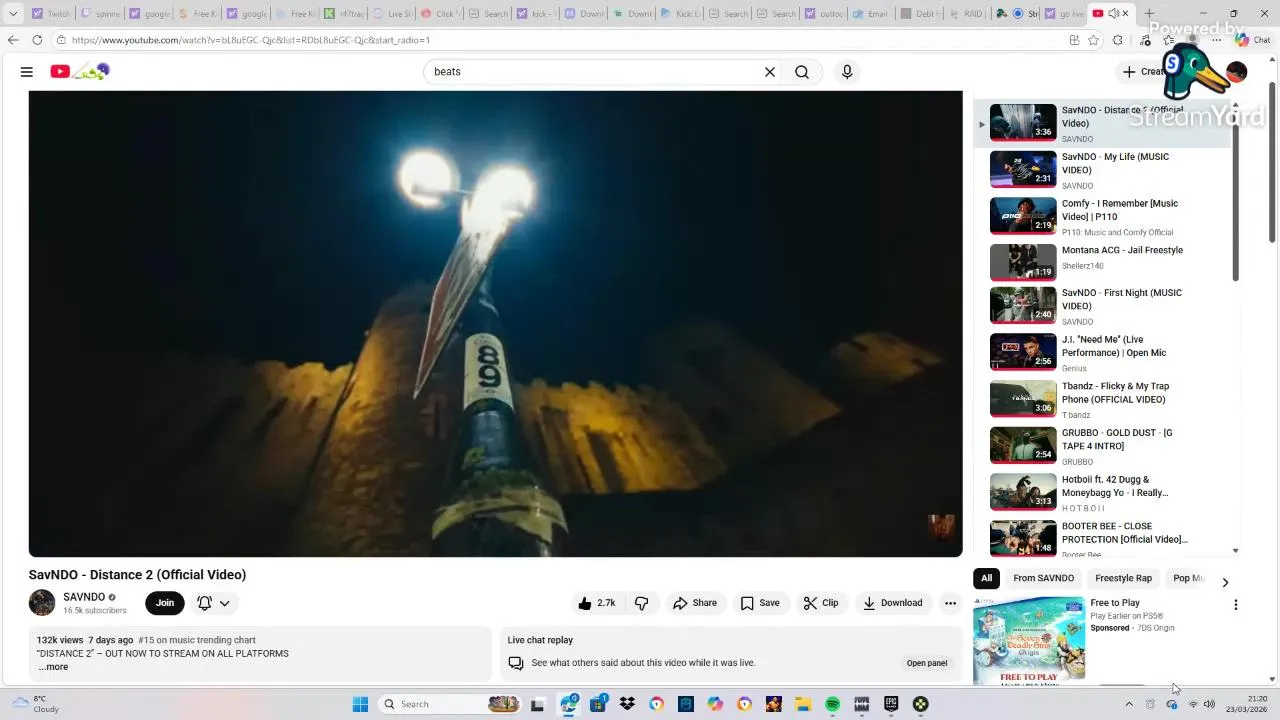Follow the #15 on music trending chart link

(x=197, y=640)
